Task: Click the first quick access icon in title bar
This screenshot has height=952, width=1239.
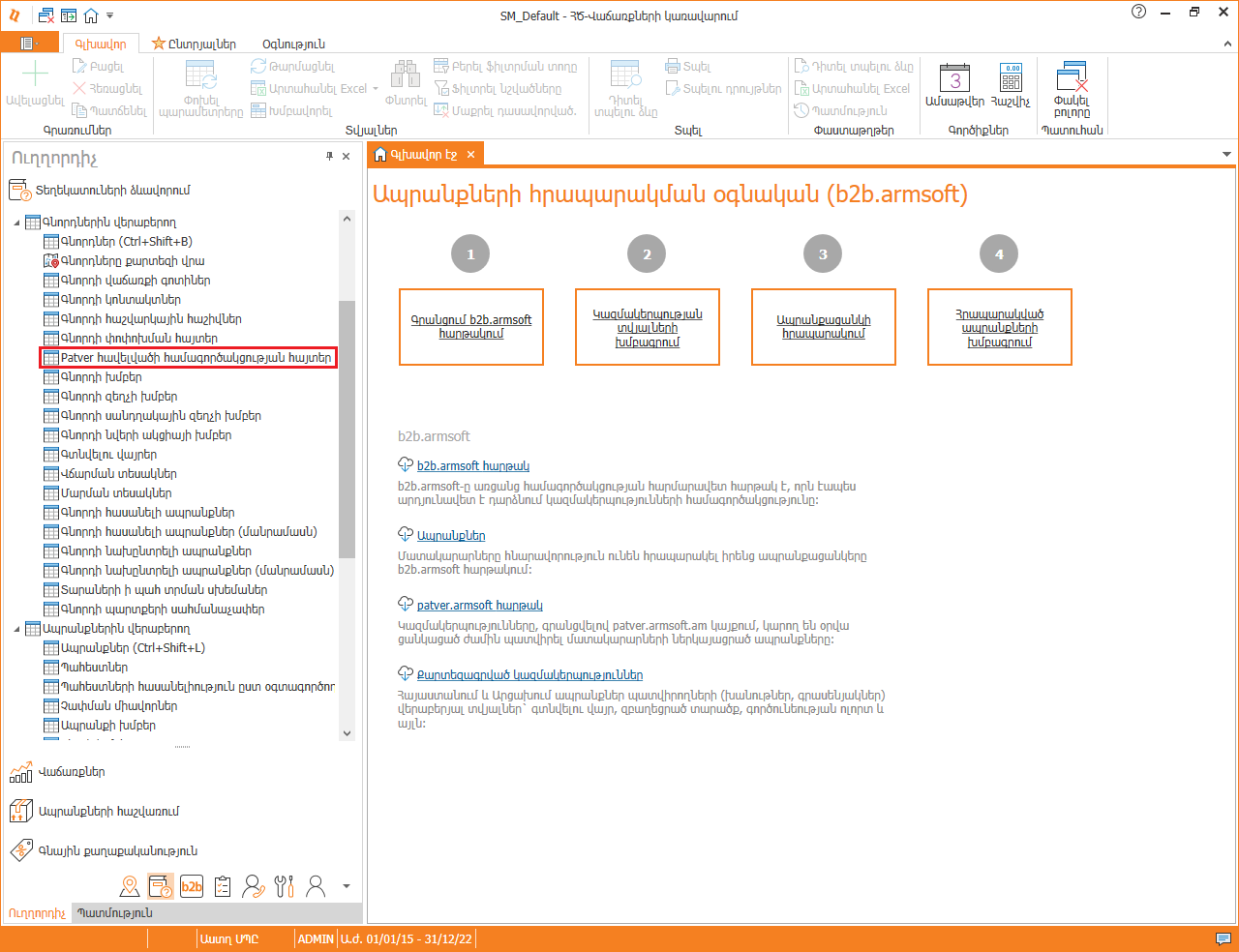Action: coord(46,15)
